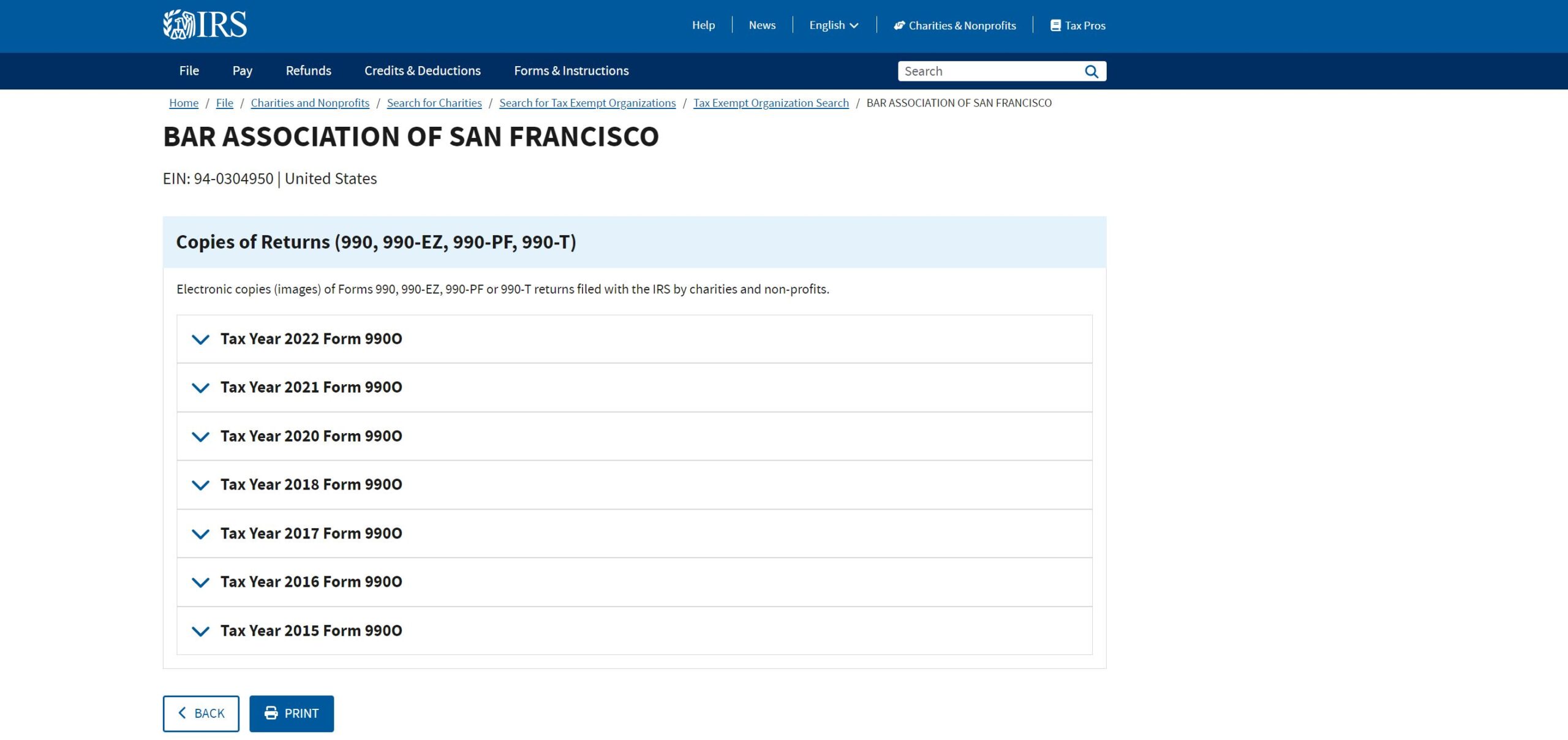This screenshot has height=740, width=1568.
Task: Expand Tax Year 2015 Form 990O chevron
Action: [x=200, y=631]
